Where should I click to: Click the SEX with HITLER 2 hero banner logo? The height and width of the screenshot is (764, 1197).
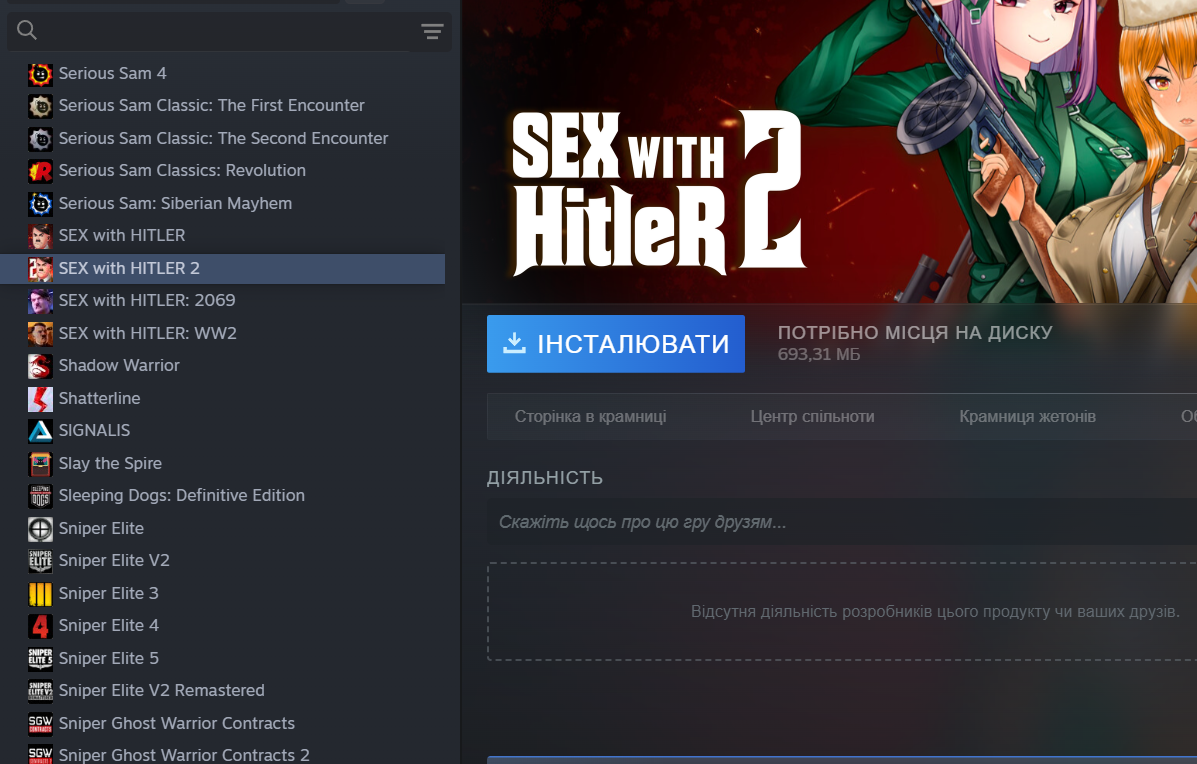point(657,192)
